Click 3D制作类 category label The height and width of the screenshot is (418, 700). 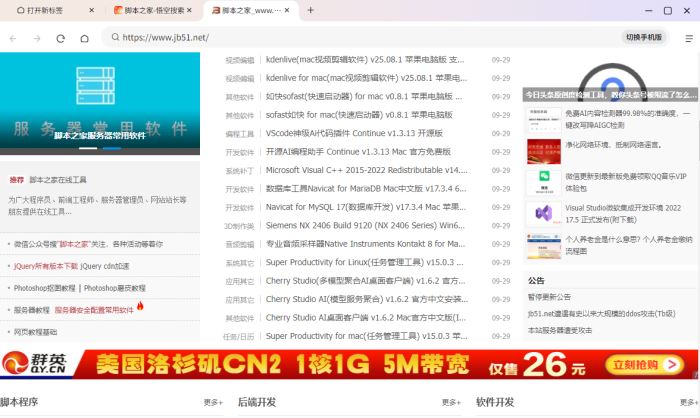[x=239, y=226]
